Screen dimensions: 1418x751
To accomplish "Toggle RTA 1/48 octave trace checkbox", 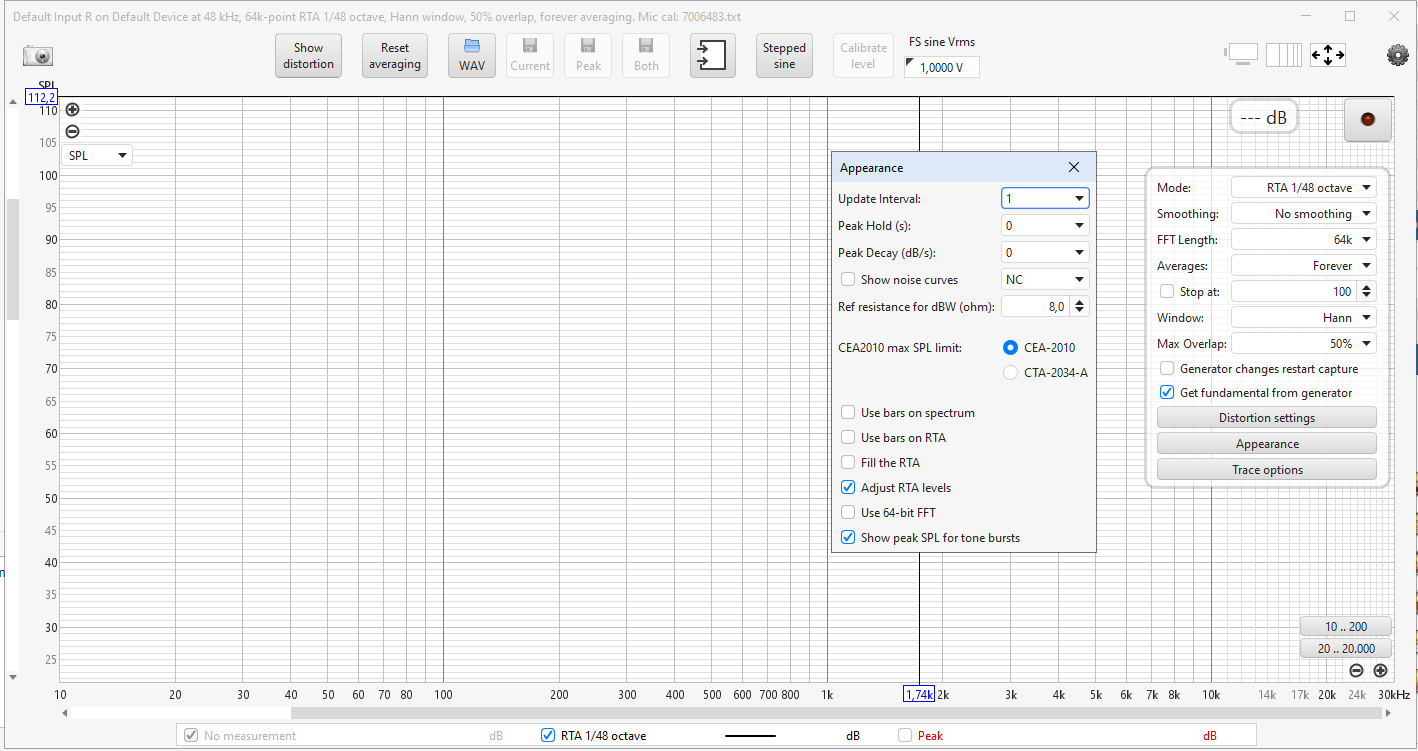I will (x=547, y=736).
